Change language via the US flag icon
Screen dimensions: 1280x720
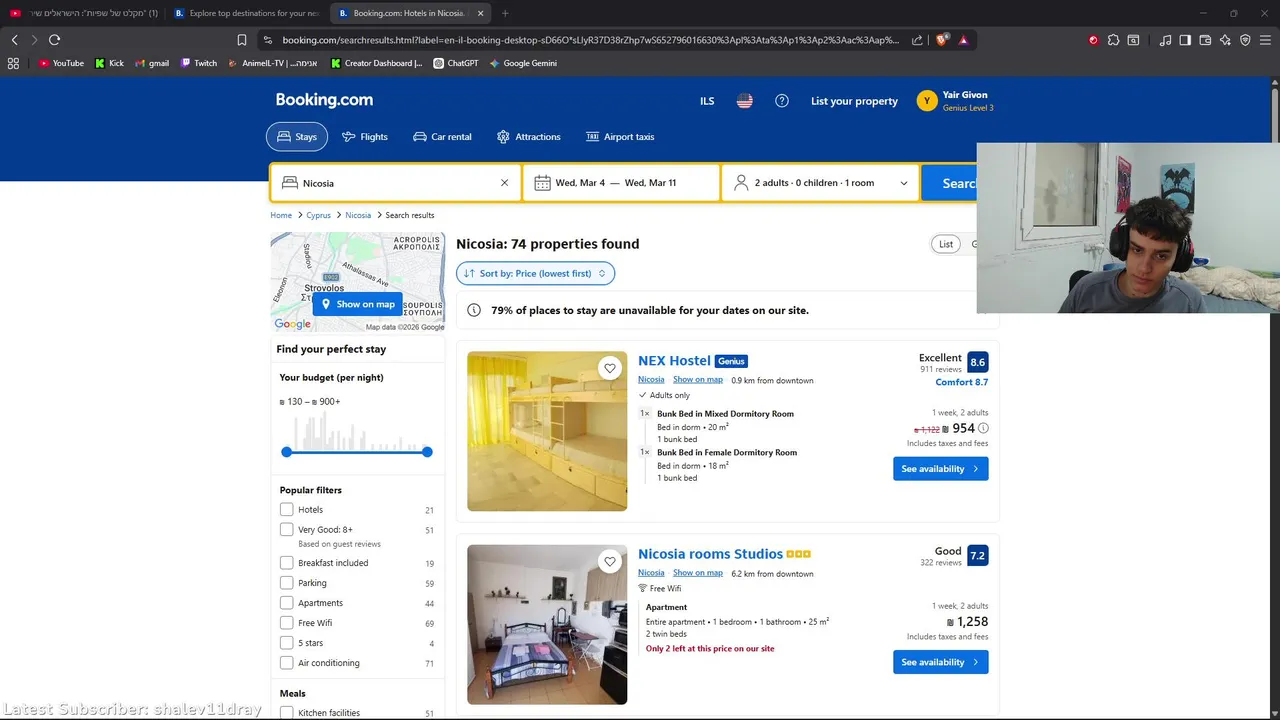tap(745, 101)
